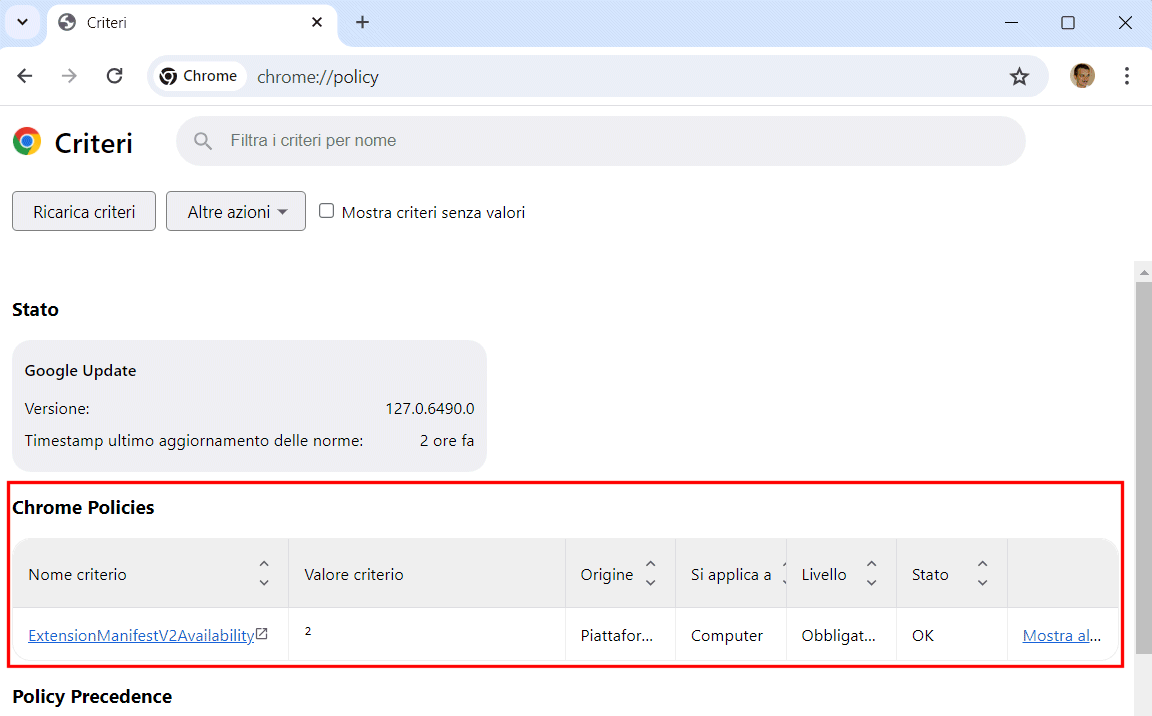The height and width of the screenshot is (716, 1152).
Task: Click the Chrome logo beside Criteri
Action: click(27, 141)
